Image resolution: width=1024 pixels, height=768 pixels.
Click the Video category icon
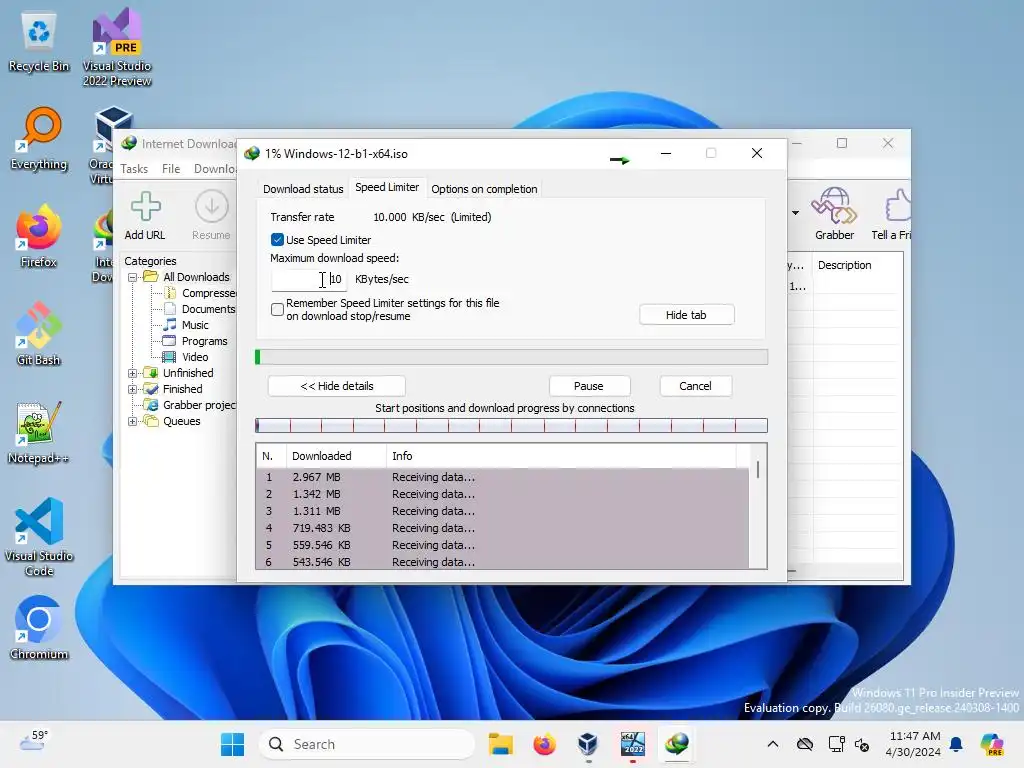169,357
